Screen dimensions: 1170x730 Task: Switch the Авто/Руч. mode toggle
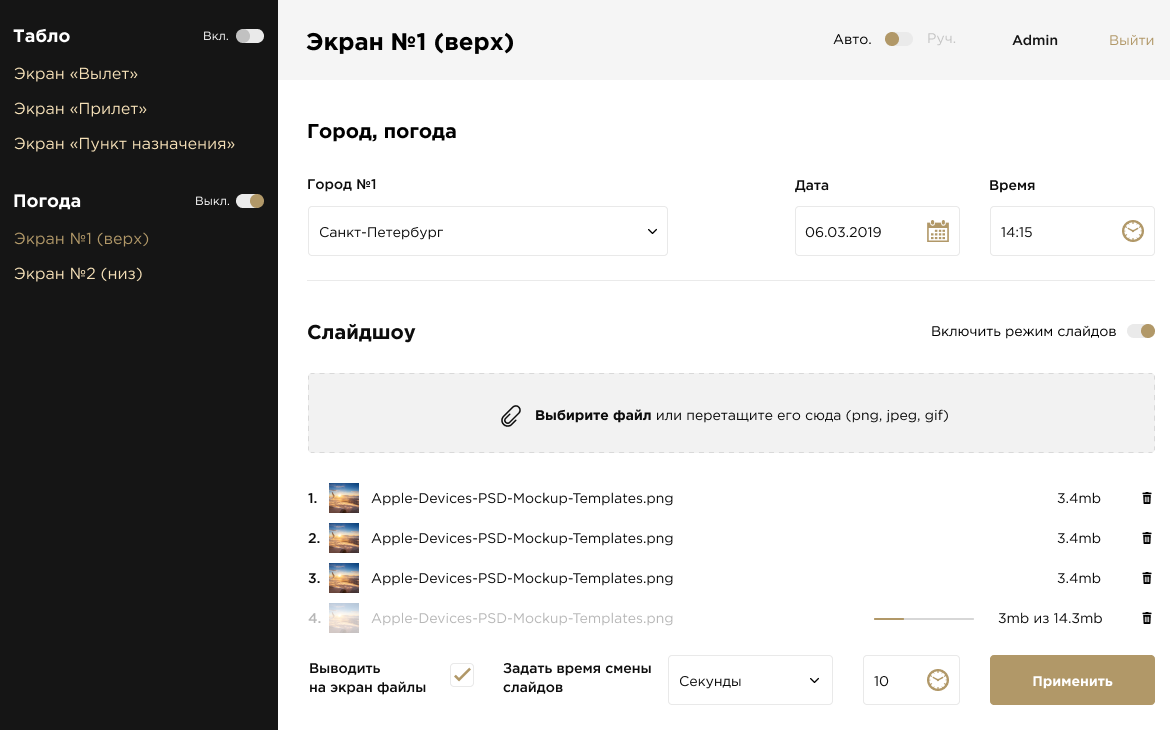point(898,40)
